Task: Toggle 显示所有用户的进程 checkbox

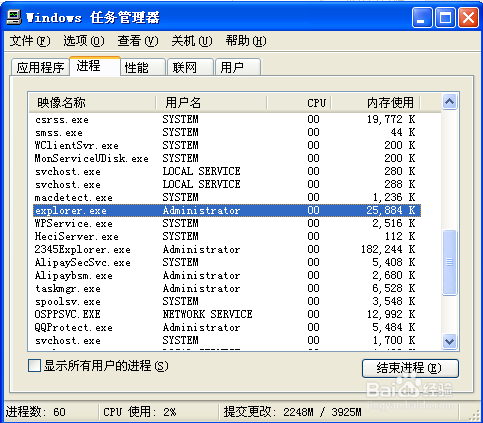Action: coord(35,366)
